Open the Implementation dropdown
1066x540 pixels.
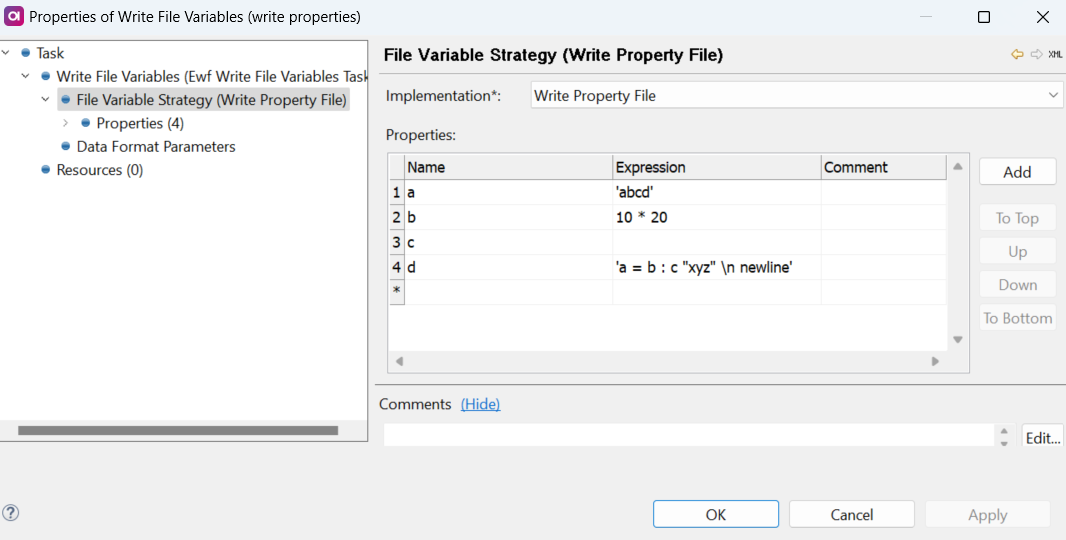coord(1053,96)
